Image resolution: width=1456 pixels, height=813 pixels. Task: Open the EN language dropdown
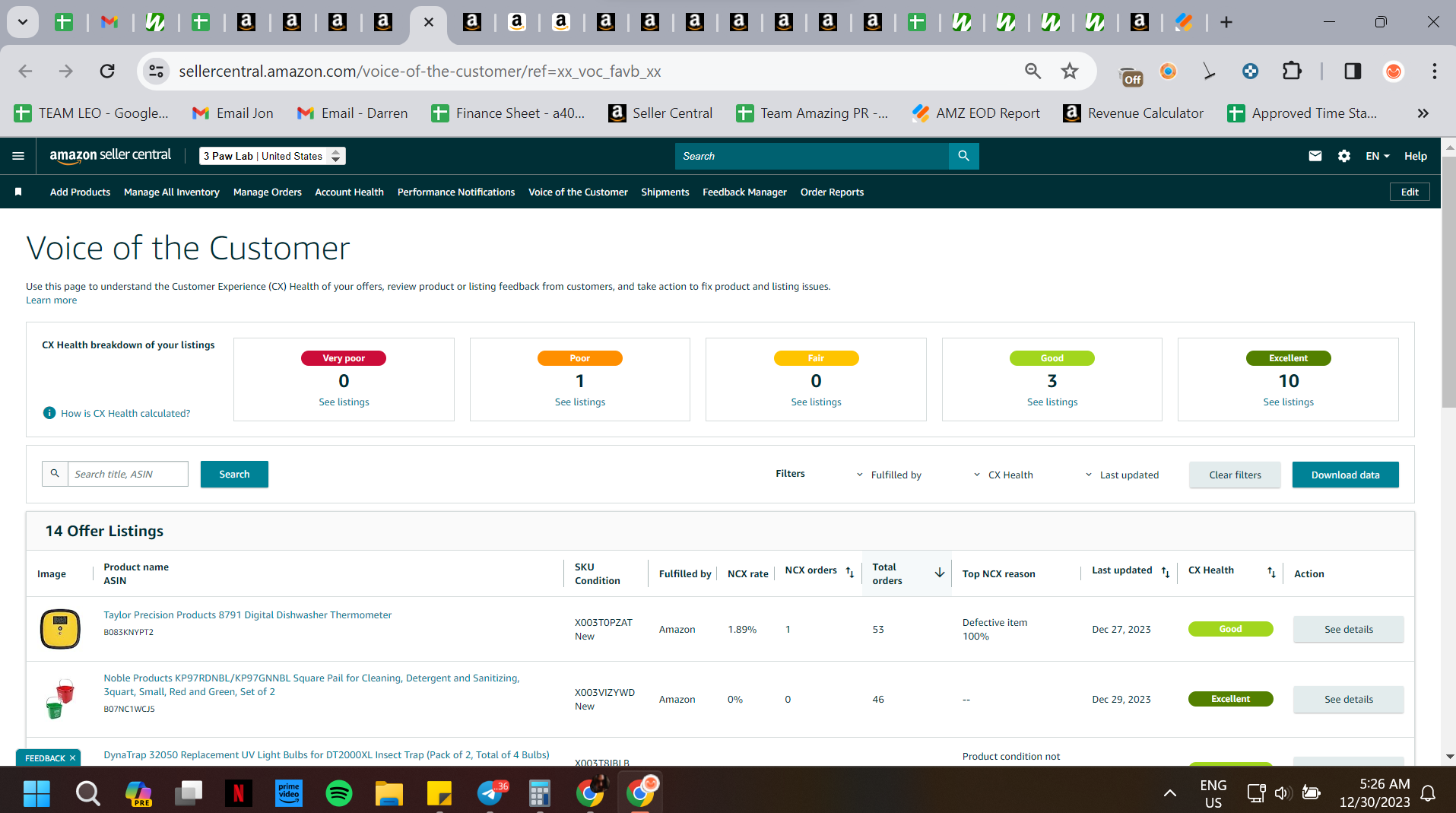[x=1377, y=156]
